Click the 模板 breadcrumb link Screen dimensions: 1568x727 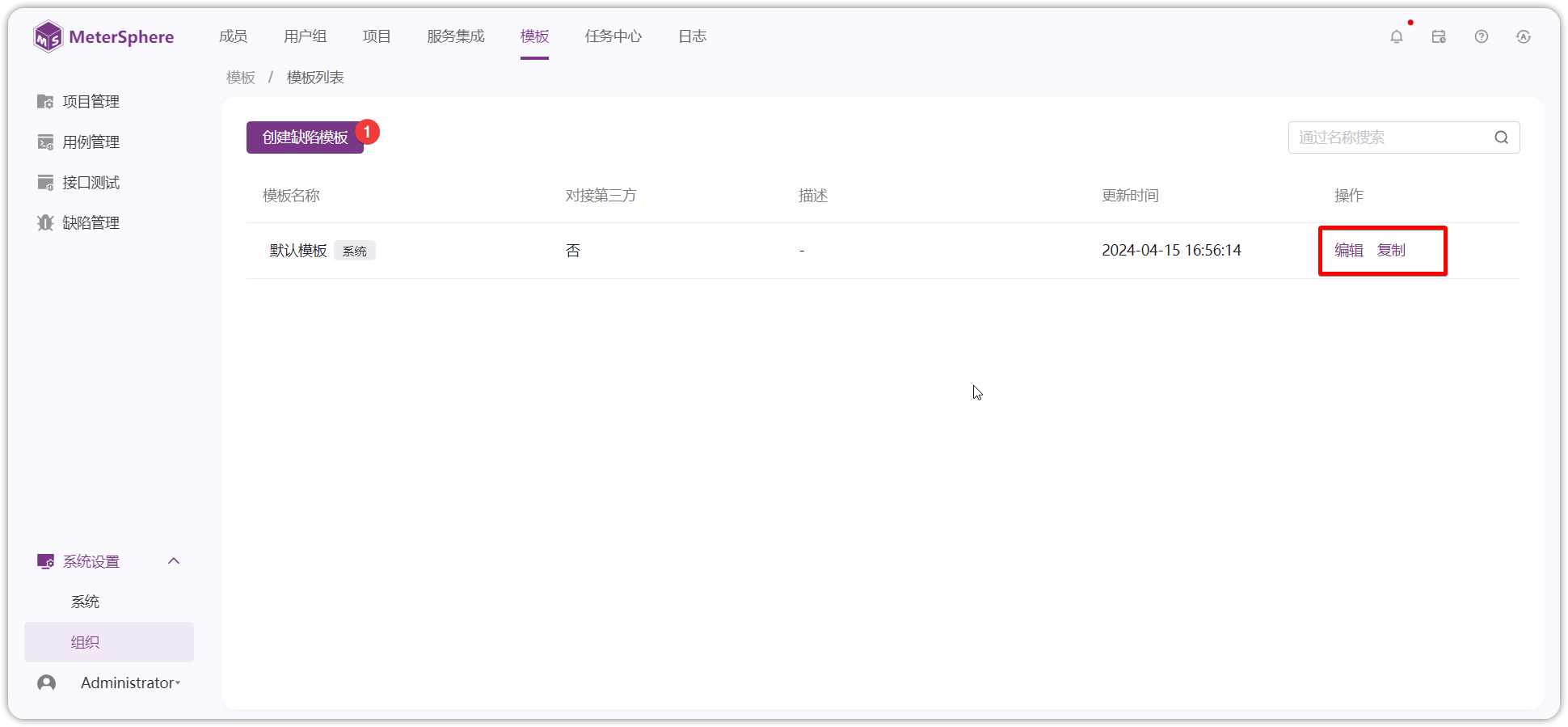[241, 78]
